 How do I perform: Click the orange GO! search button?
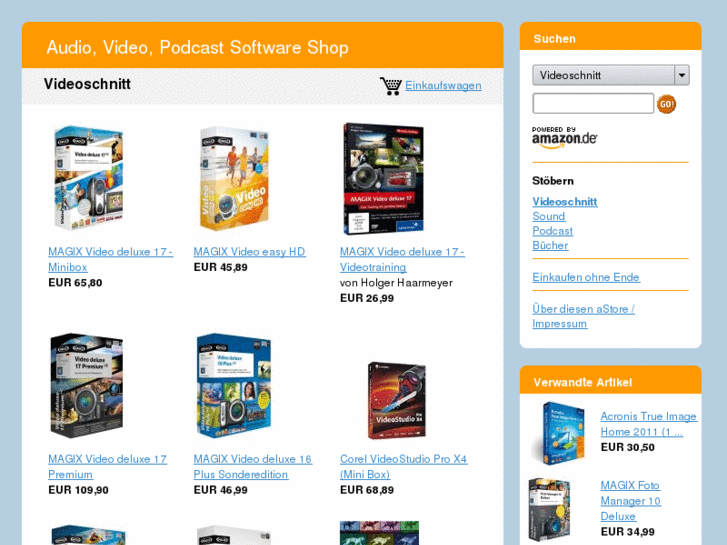click(666, 104)
